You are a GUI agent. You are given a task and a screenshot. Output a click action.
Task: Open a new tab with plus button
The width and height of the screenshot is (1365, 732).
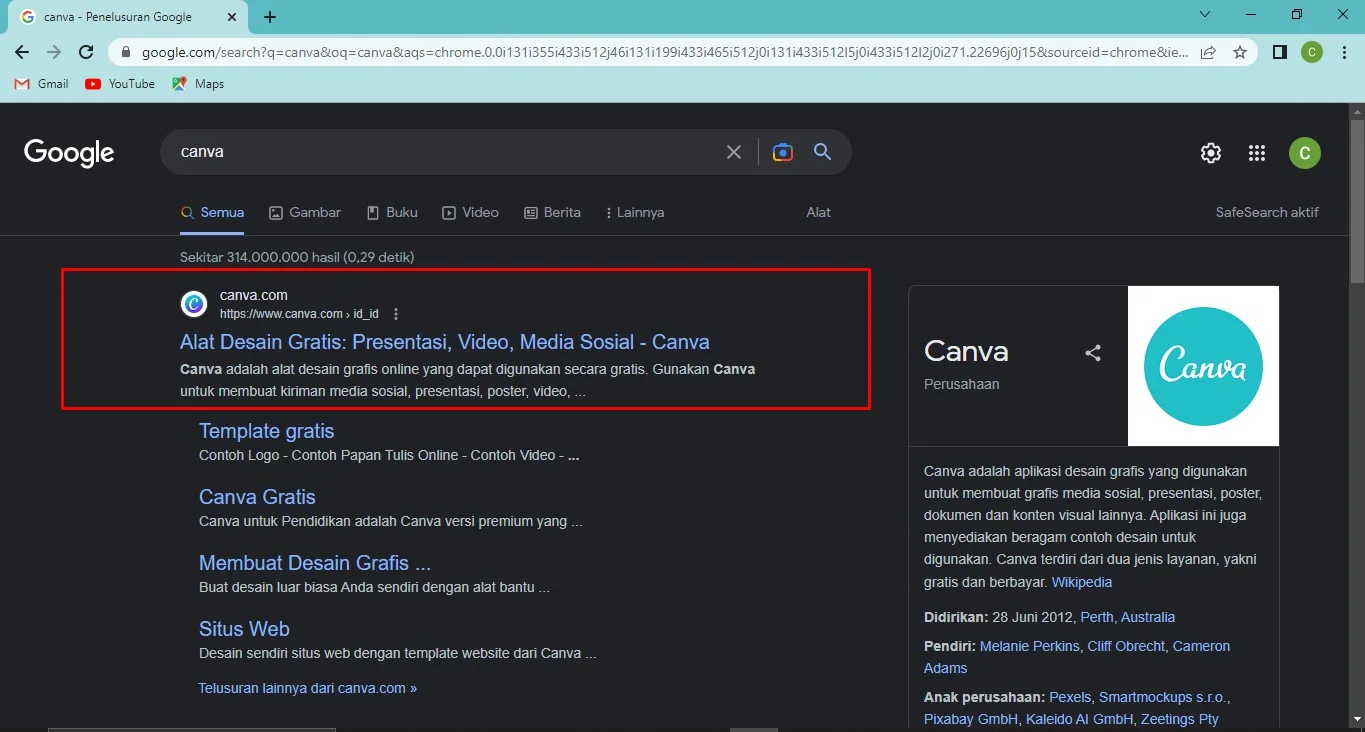270,17
